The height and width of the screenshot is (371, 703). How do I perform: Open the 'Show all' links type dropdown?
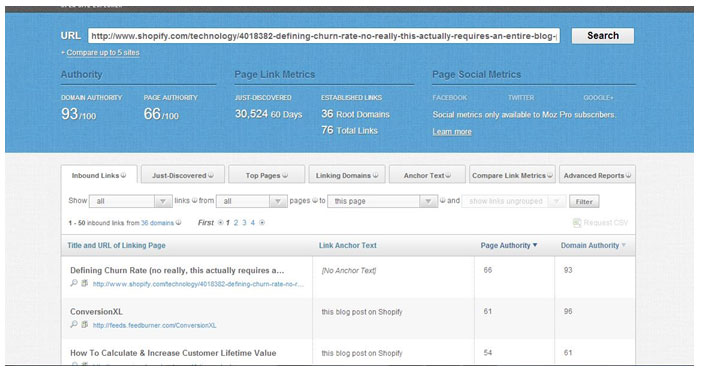pyautogui.click(x=130, y=201)
